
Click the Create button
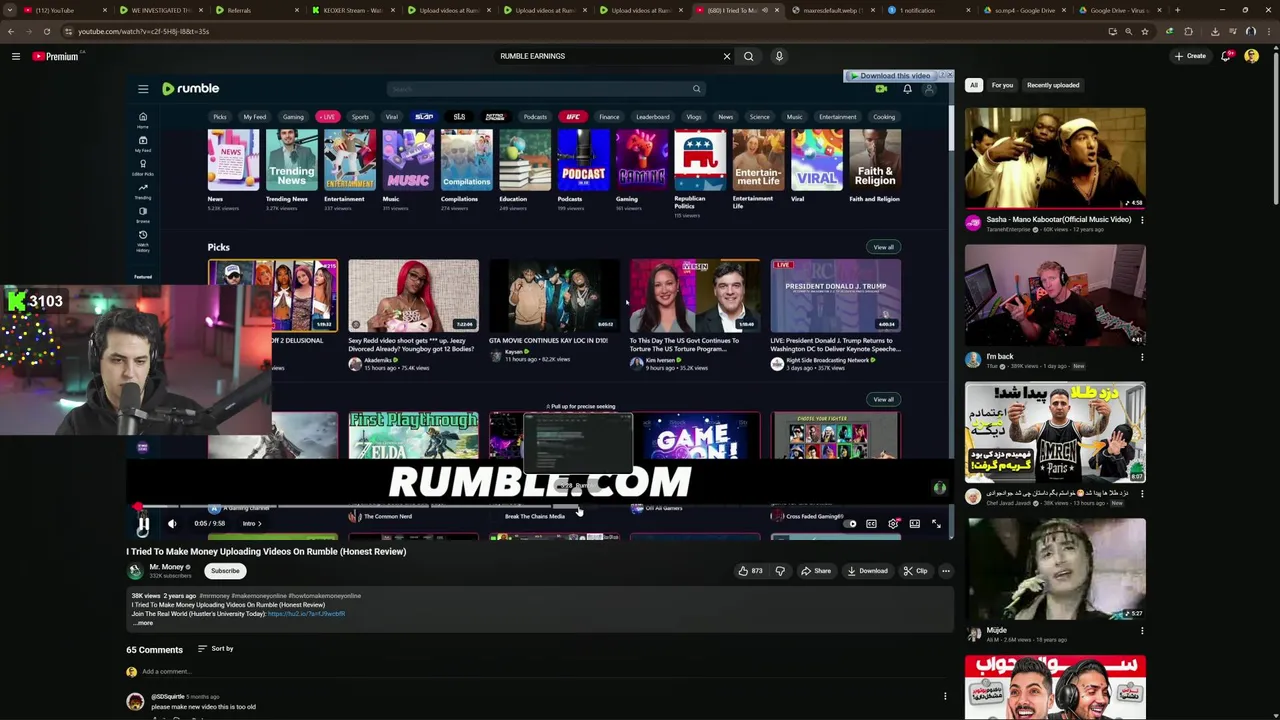point(1190,56)
